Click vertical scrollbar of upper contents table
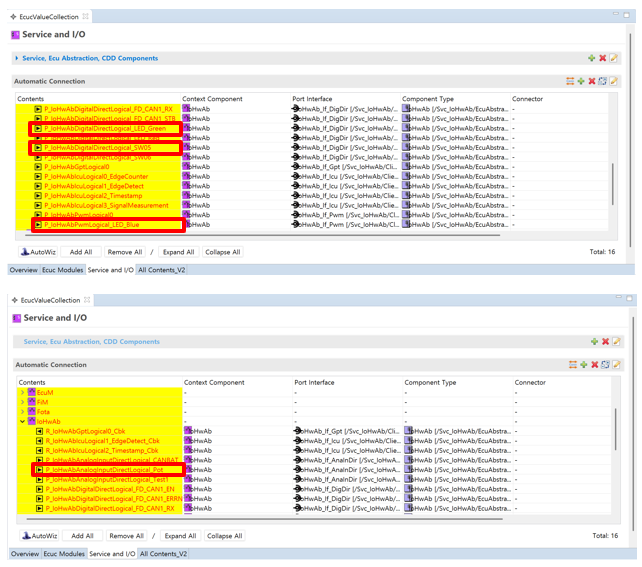Image resolution: width=642 pixels, height=567 pixels. click(613, 184)
